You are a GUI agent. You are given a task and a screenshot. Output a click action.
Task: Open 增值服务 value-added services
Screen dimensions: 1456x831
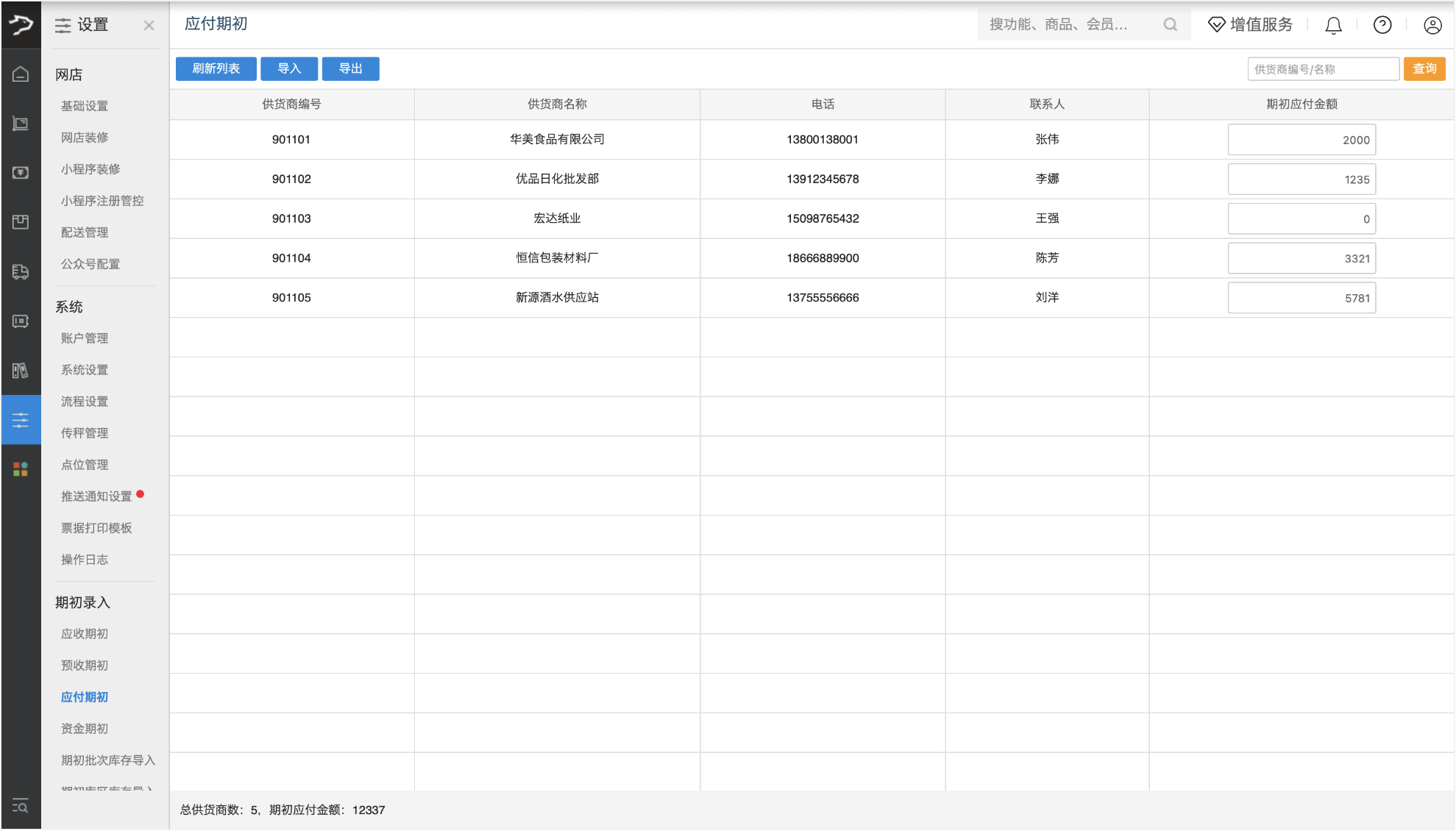pyautogui.click(x=1251, y=25)
